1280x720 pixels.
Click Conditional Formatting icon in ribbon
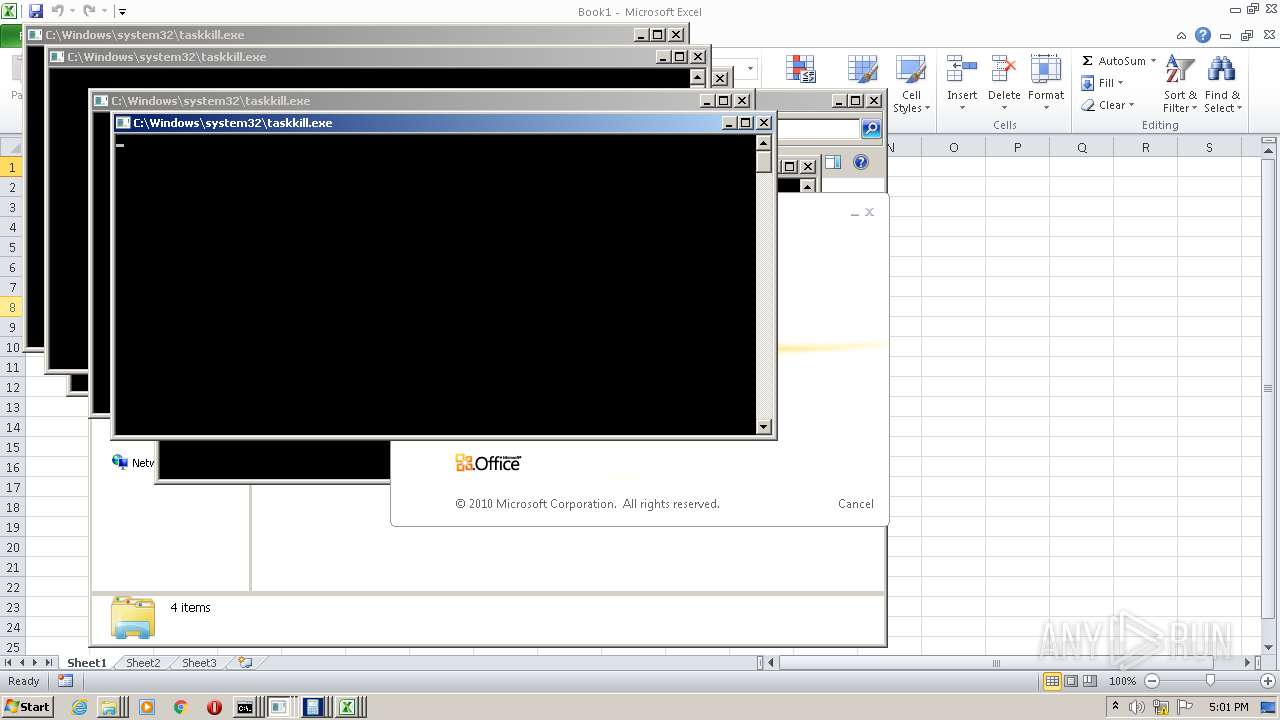[x=800, y=69]
